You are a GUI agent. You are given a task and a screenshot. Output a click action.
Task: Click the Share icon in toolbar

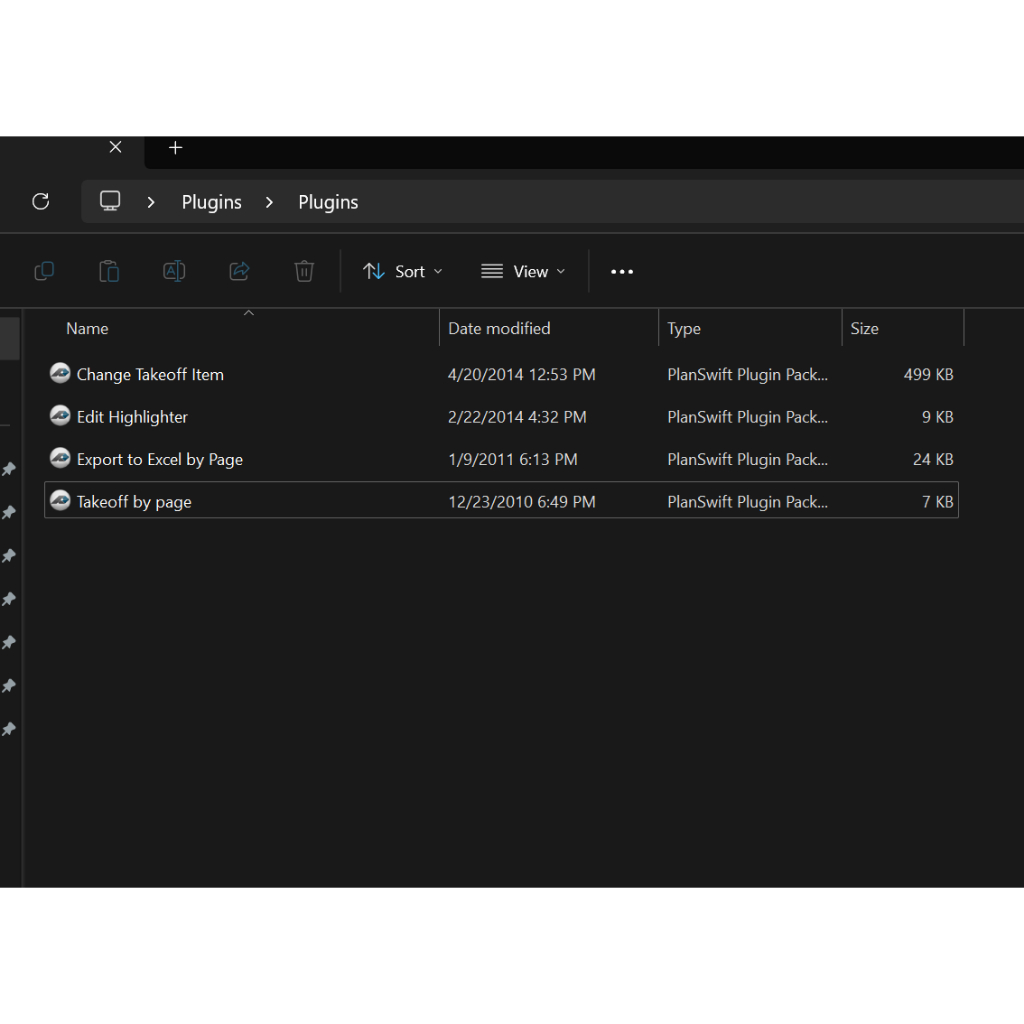click(x=239, y=271)
